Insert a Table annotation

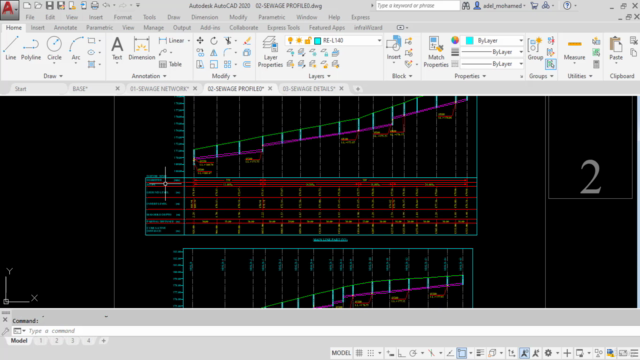click(x=170, y=64)
